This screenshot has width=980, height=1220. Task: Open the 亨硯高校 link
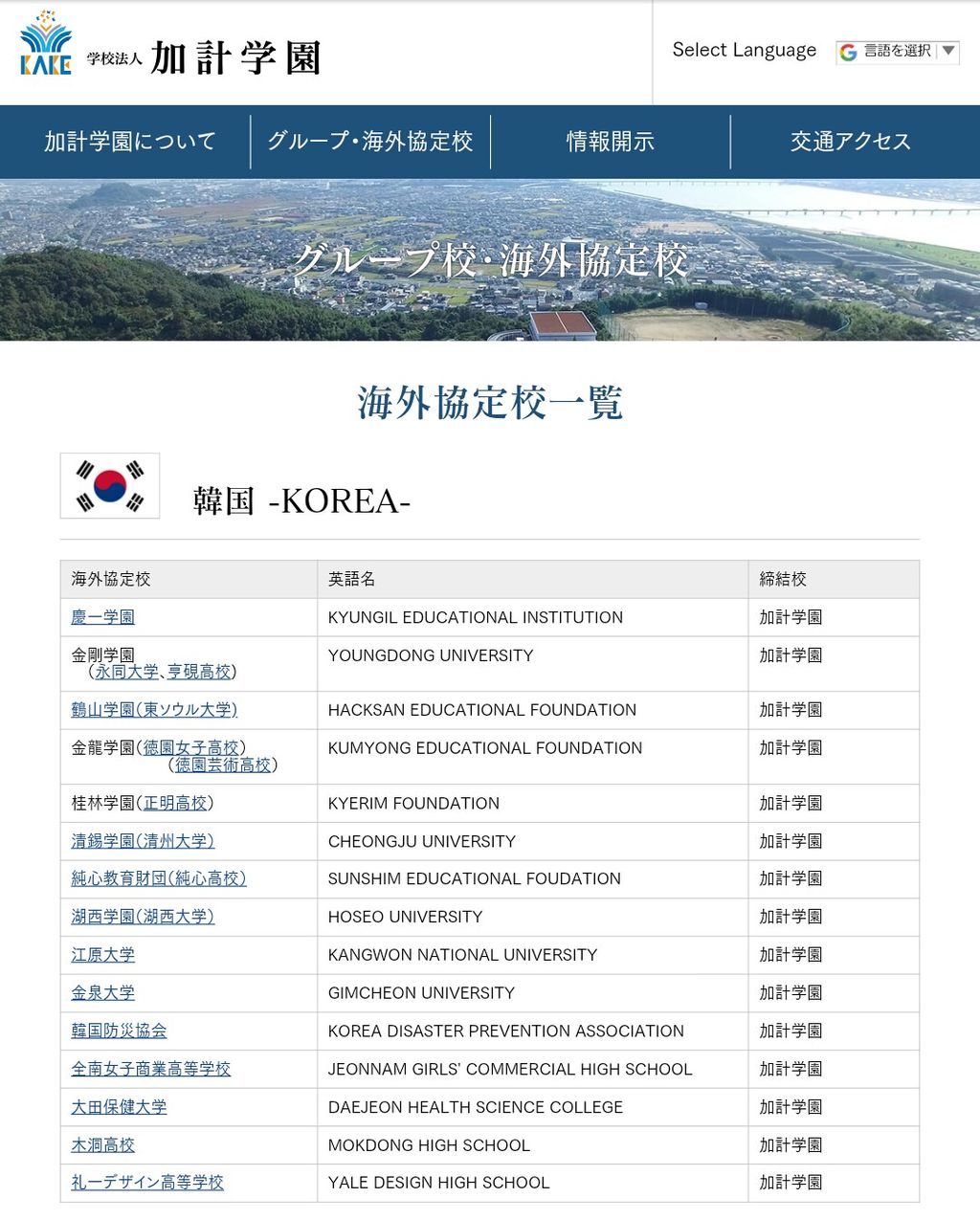[x=199, y=672]
